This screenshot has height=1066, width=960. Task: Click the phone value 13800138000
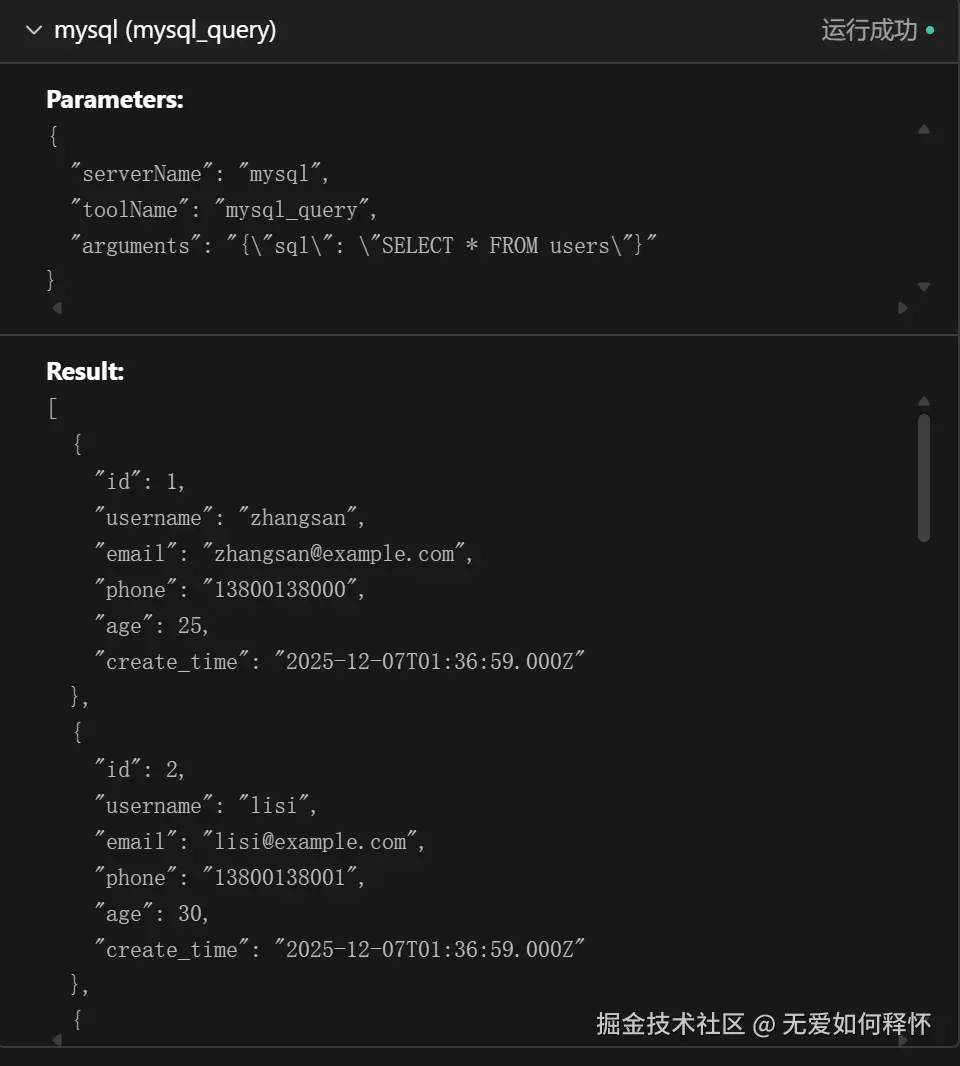point(281,590)
